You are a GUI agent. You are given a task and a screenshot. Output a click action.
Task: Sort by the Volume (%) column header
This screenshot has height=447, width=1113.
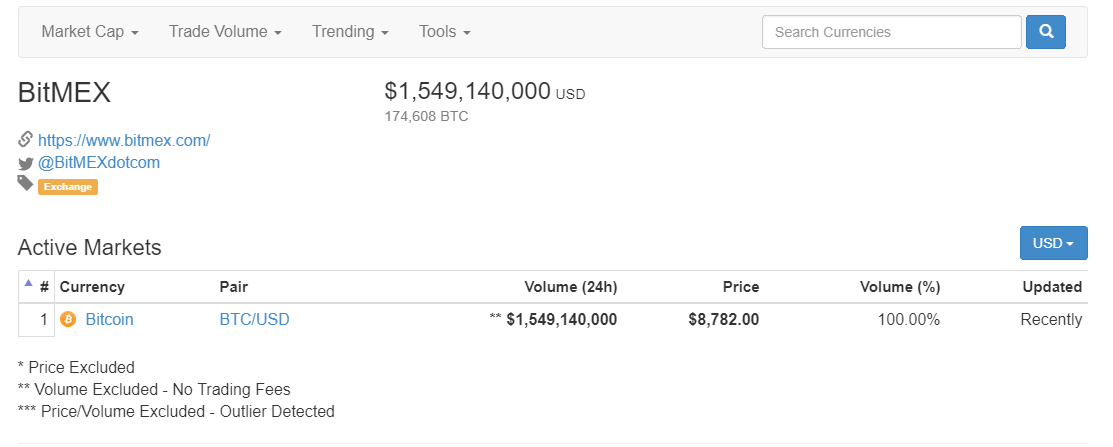900,287
